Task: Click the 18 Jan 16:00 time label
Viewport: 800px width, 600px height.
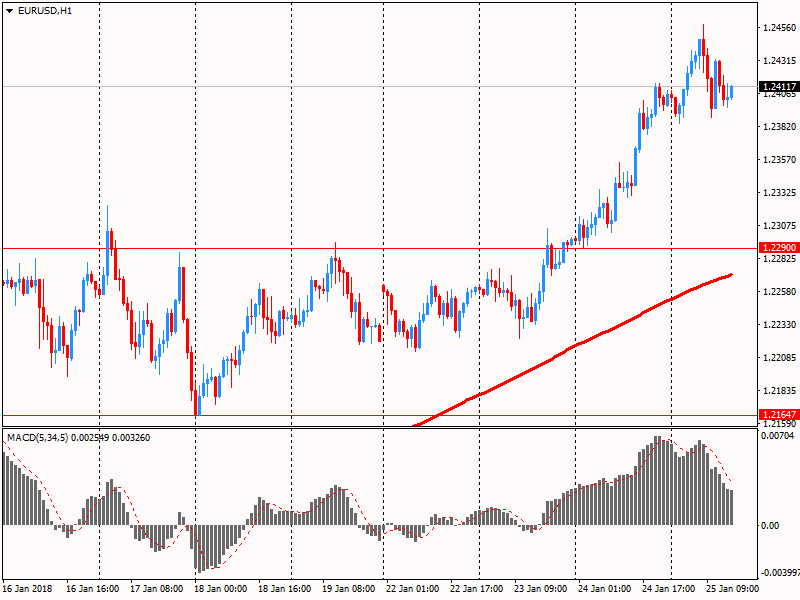Action: [285, 588]
